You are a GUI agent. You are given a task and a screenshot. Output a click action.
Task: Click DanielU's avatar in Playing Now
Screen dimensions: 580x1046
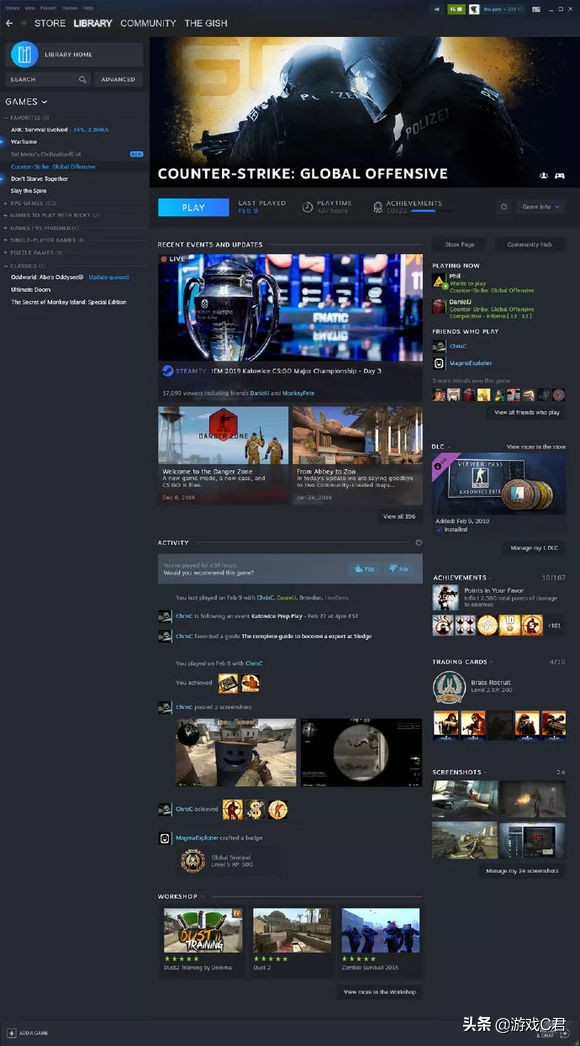point(439,306)
